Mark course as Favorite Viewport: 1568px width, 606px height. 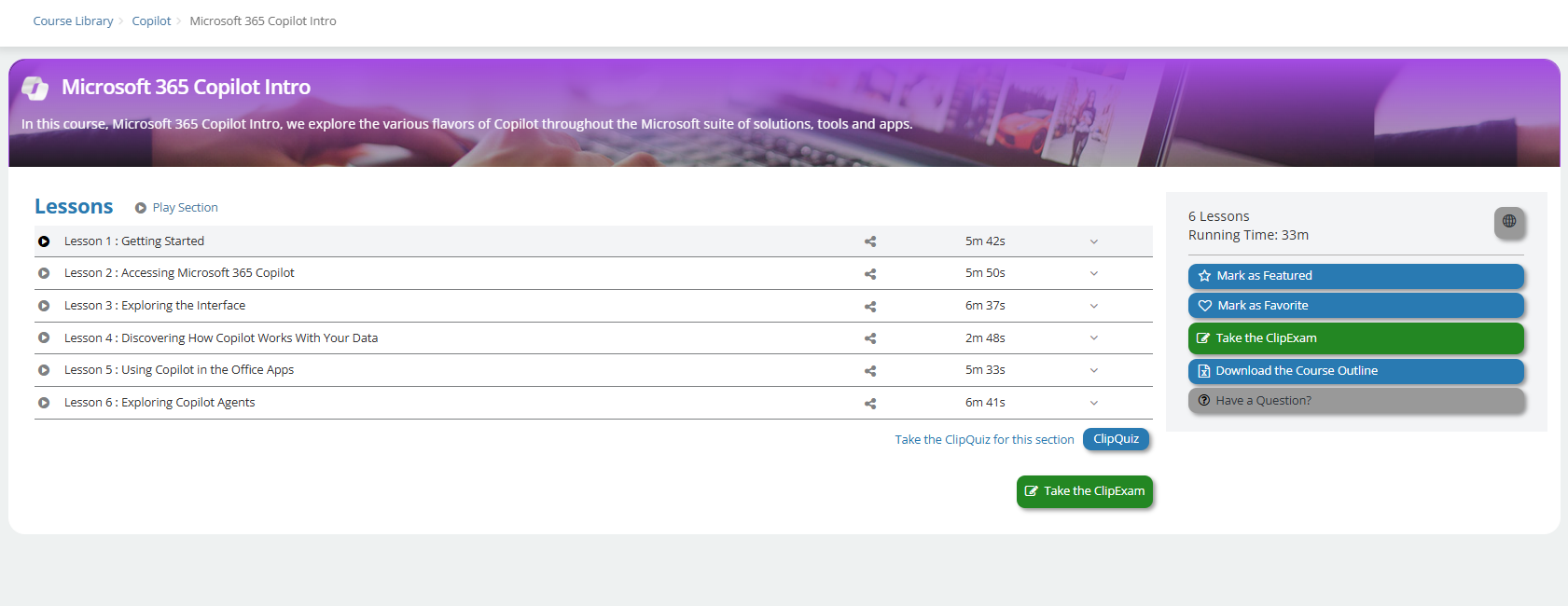coord(1356,306)
